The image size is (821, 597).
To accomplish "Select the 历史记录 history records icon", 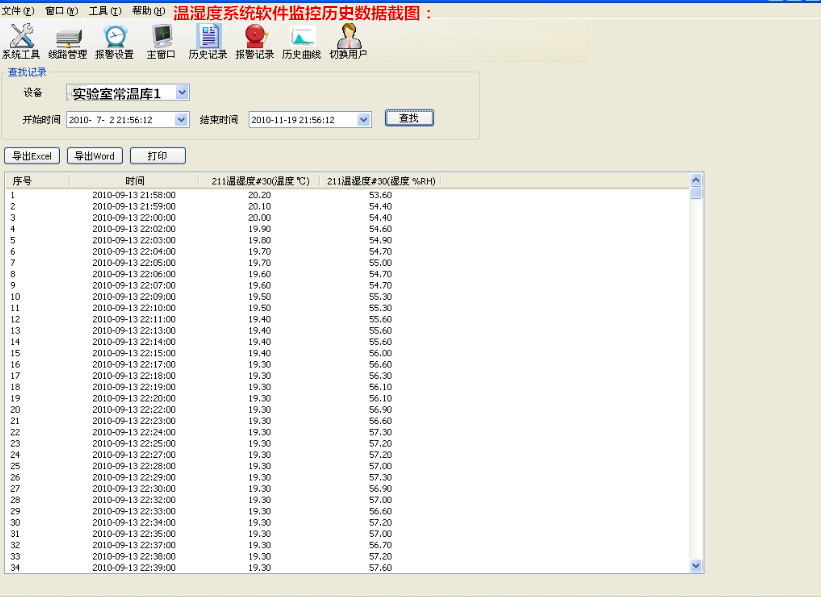I will tap(208, 38).
